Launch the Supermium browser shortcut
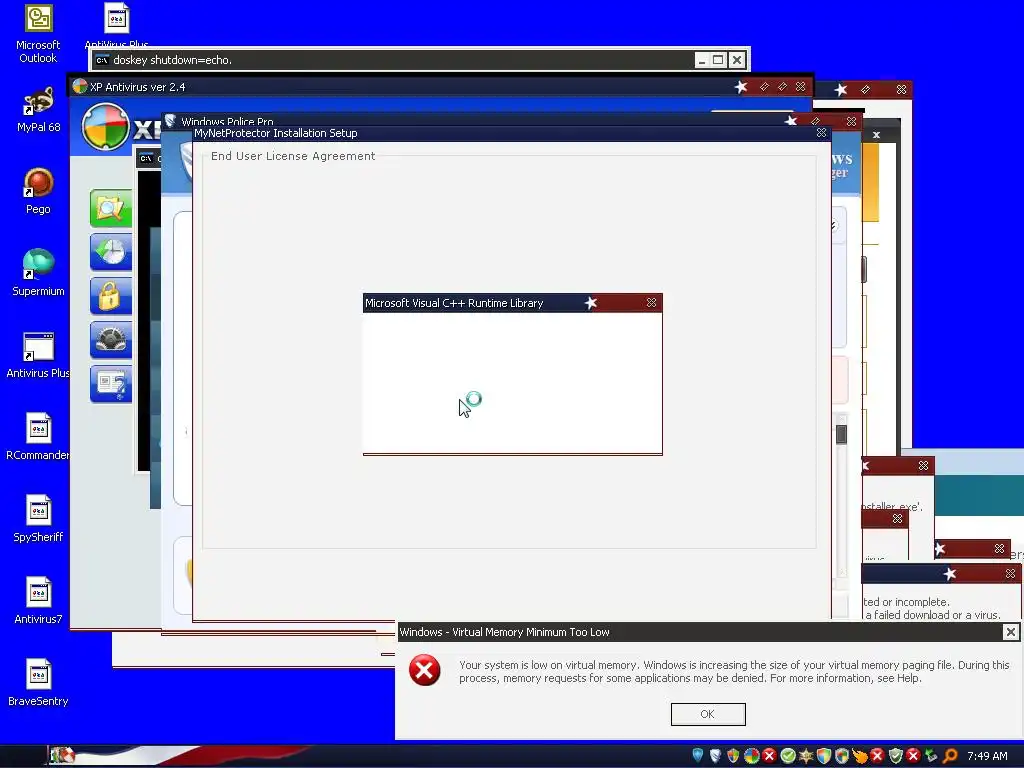Viewport: 1024px width, 768px height. 38,264
